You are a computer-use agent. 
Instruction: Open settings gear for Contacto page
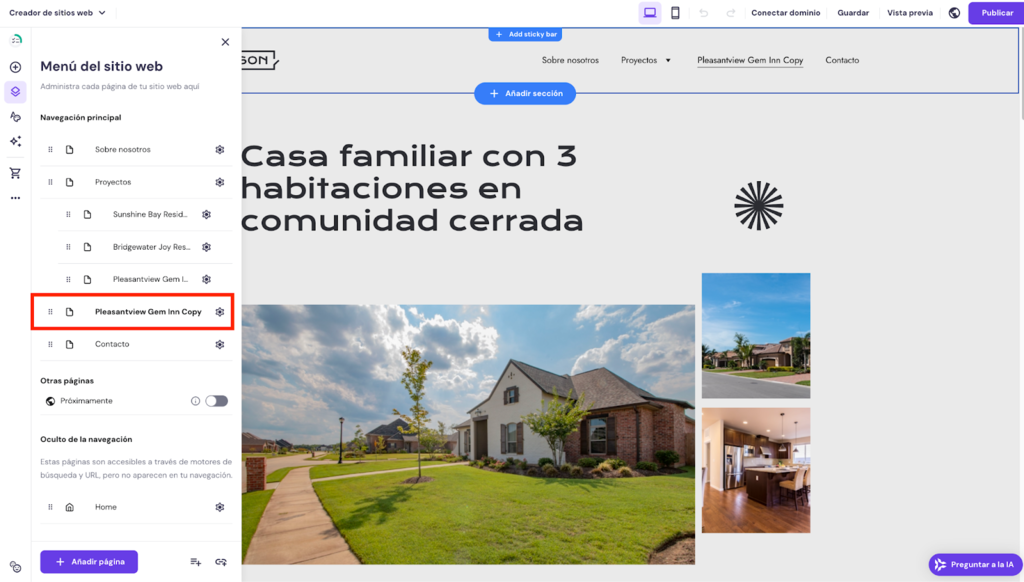[x=220, y=343]
